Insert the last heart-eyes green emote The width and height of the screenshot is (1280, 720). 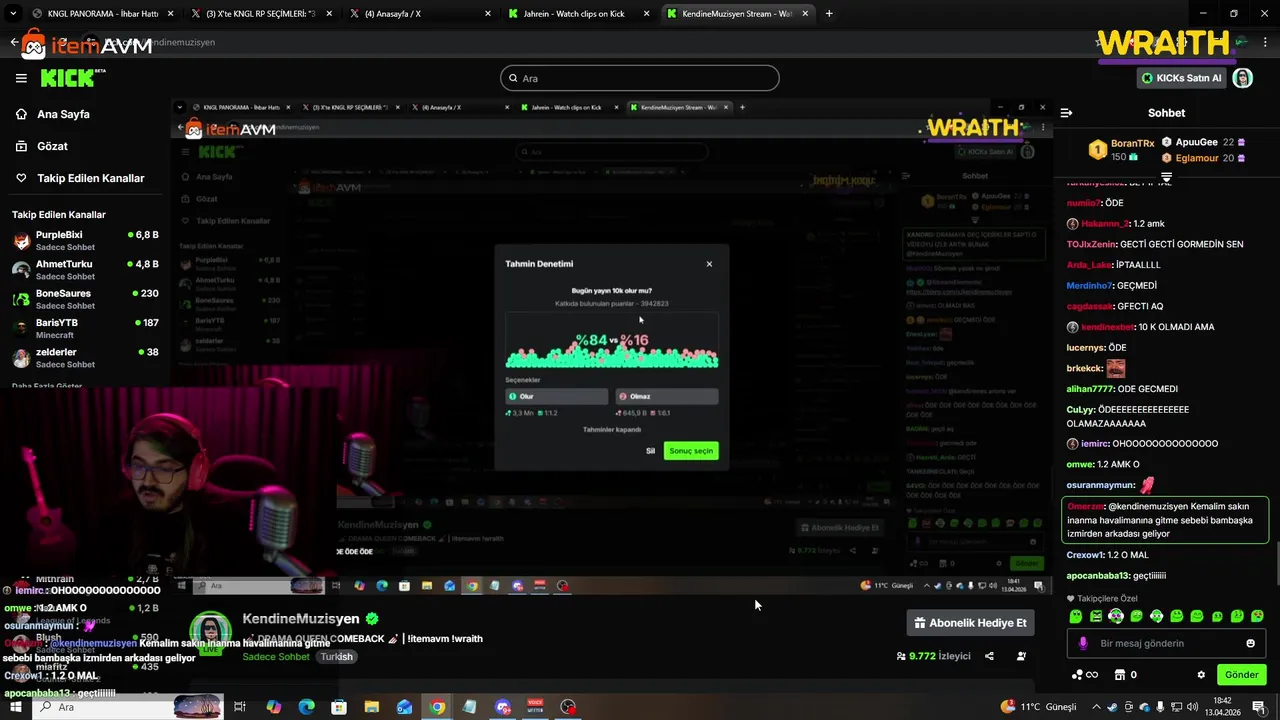click(1257, 616)
